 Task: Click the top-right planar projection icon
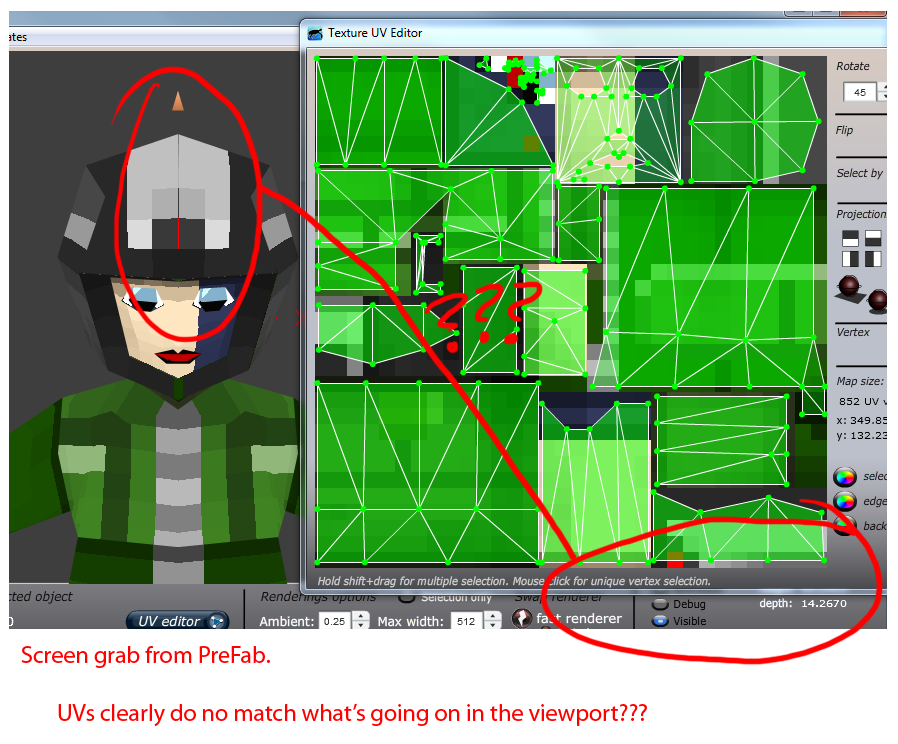873,238
